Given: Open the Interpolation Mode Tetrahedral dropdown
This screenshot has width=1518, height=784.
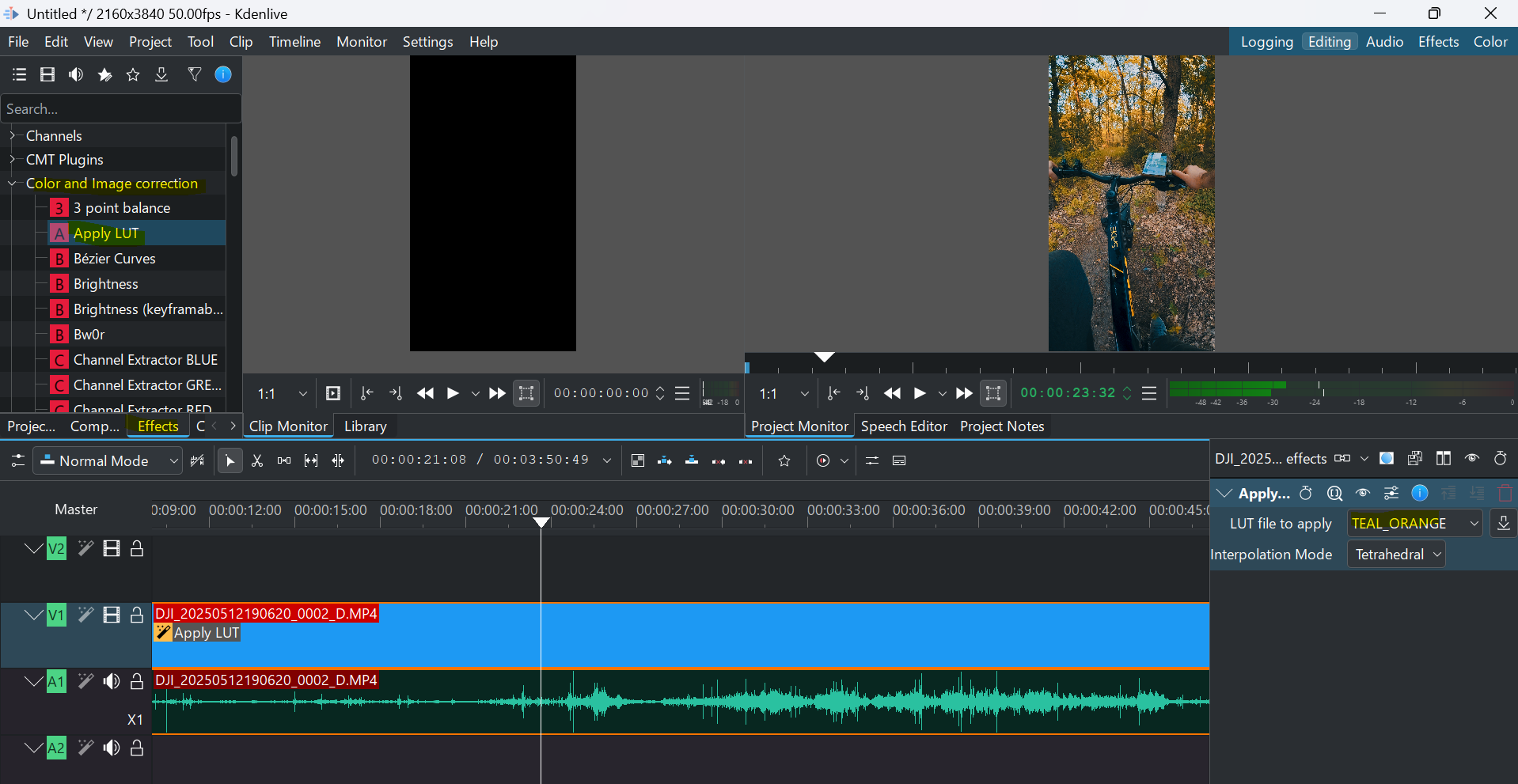Looking at the screenshot, I should pos(1396,555).
